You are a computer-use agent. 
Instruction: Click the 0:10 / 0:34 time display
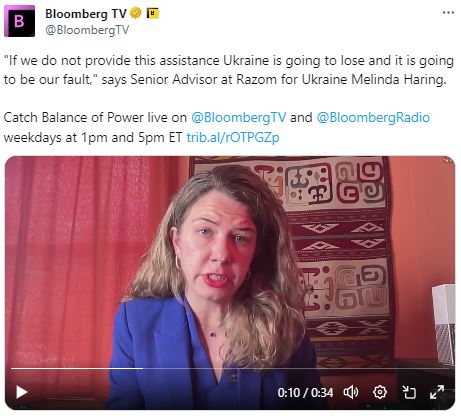tap(305, 393)
